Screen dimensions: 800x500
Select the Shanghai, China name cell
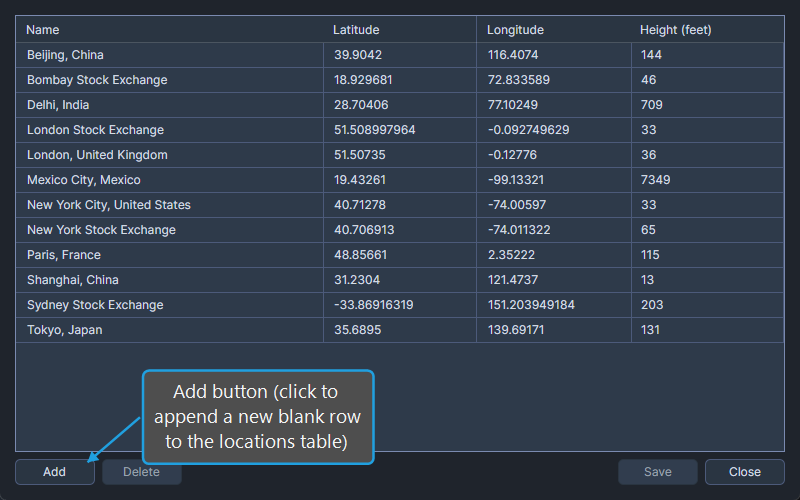point(169,280)
